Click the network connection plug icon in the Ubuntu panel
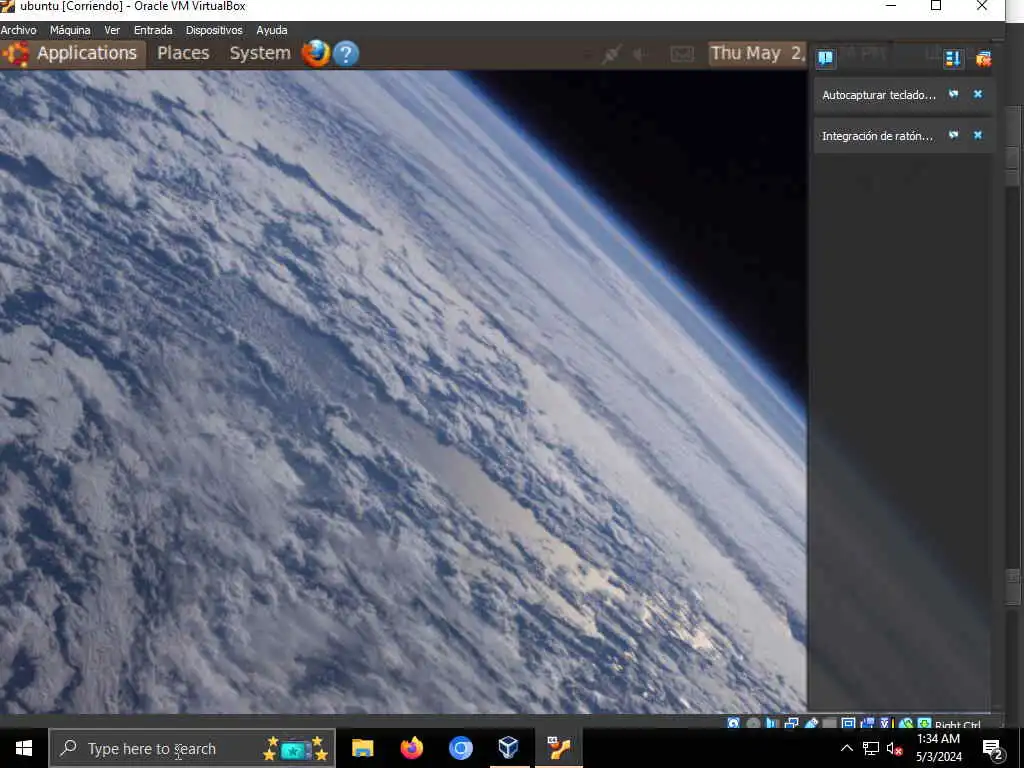 point(611,54)
